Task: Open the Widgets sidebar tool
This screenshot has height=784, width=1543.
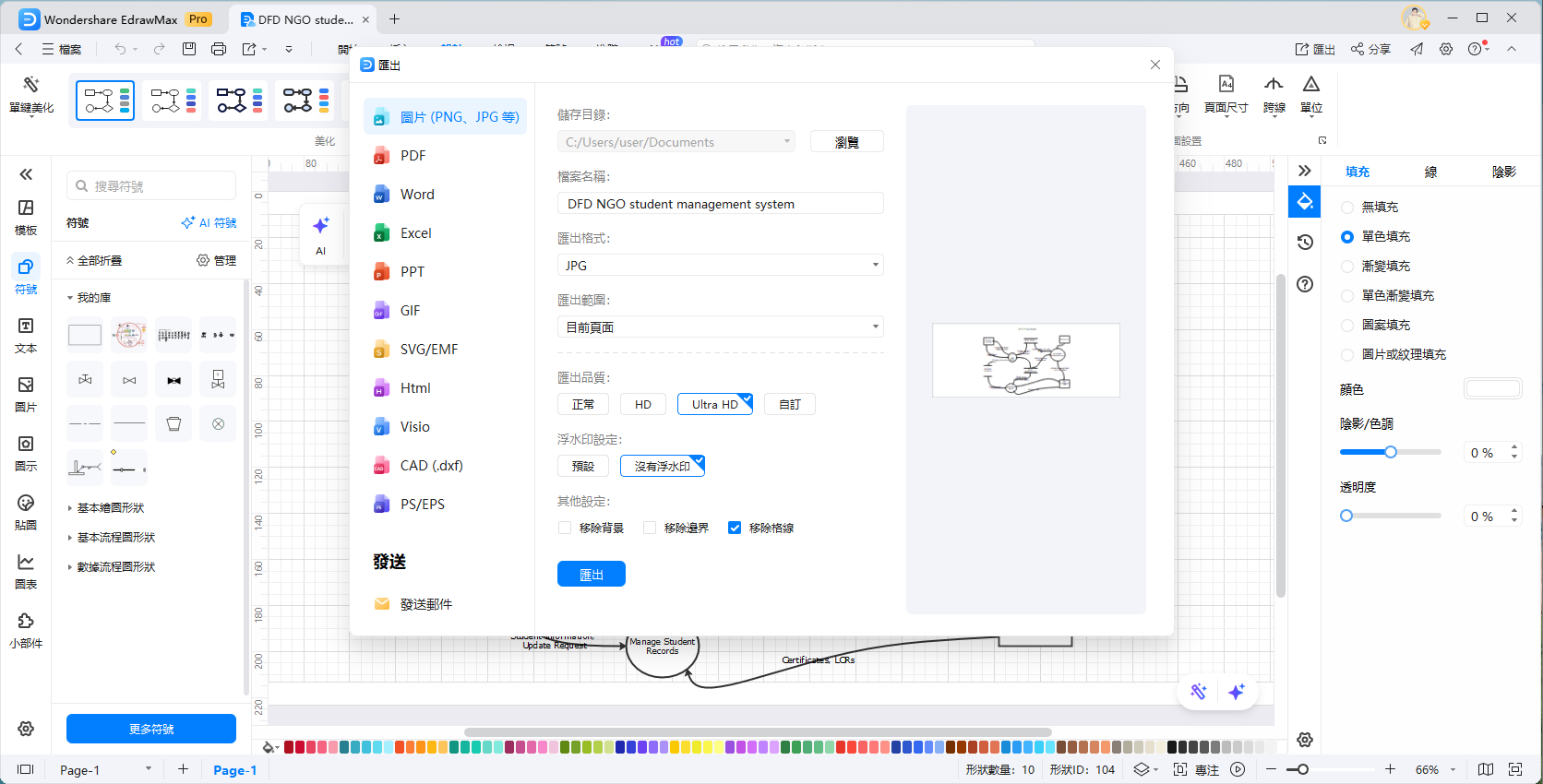Action: click(x=26, y=631)
